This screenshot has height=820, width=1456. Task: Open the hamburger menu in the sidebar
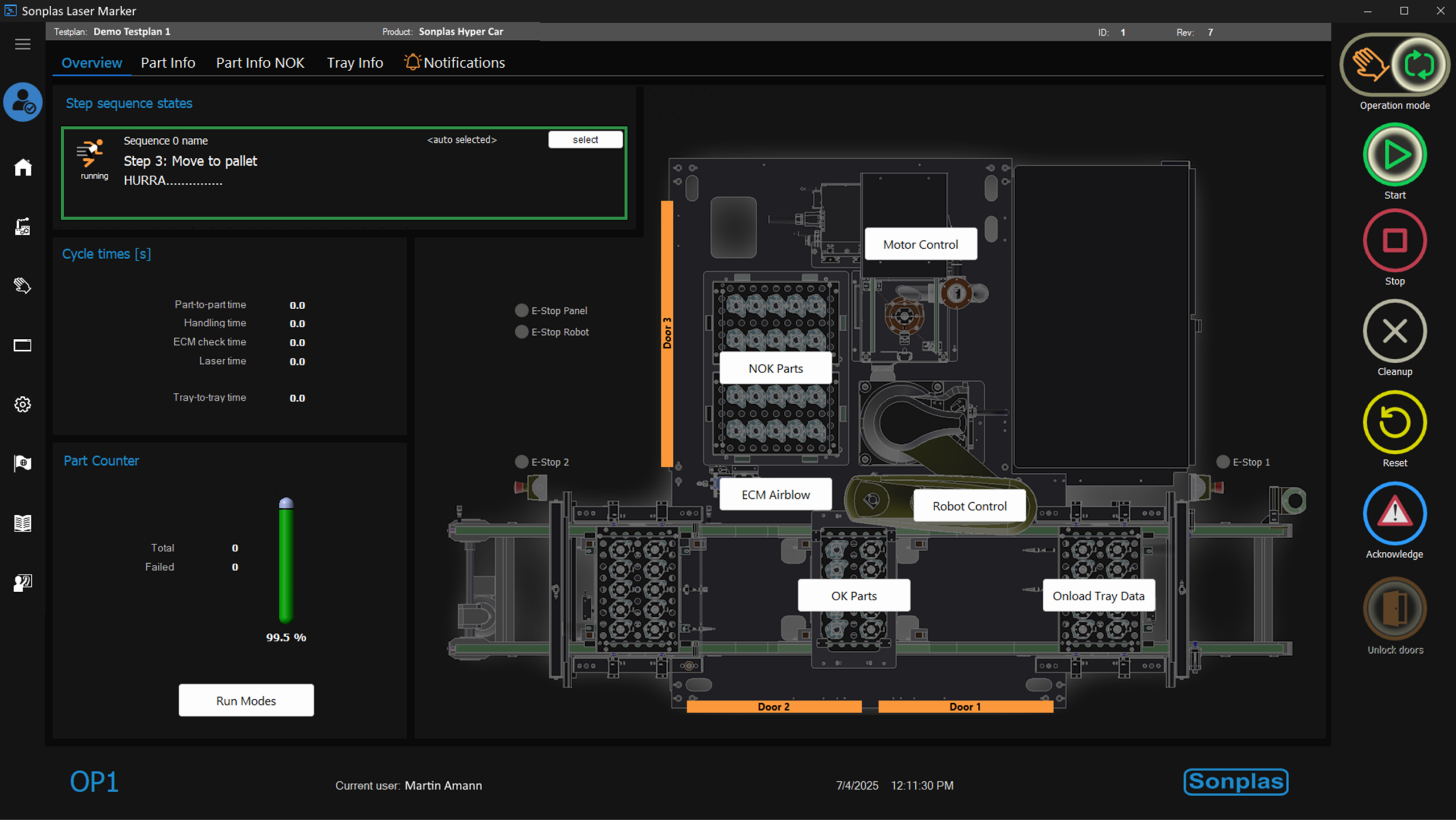click(x=23, y=44)
